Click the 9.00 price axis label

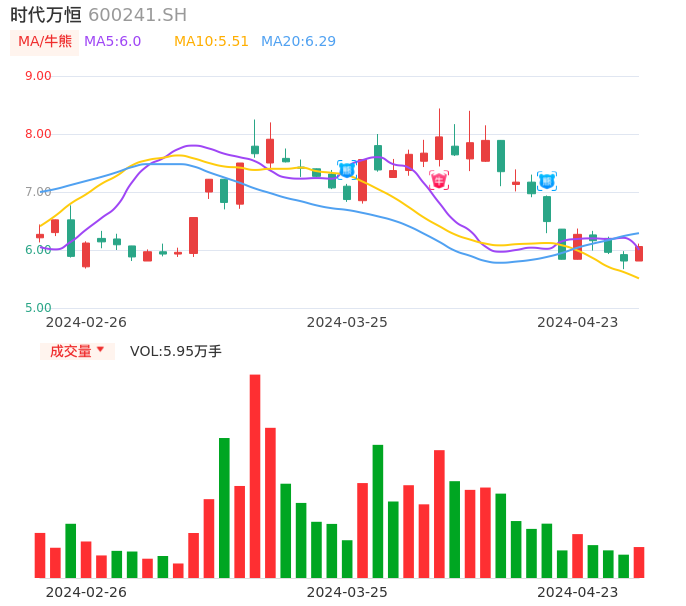(x=38, y=76)
